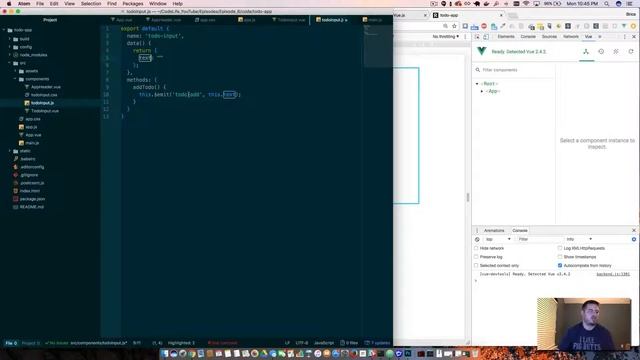The height and width of the screenshot is (360, 640).
Task: Open the Selection menu
Action: pyautogui.click(x=91, y=4)
